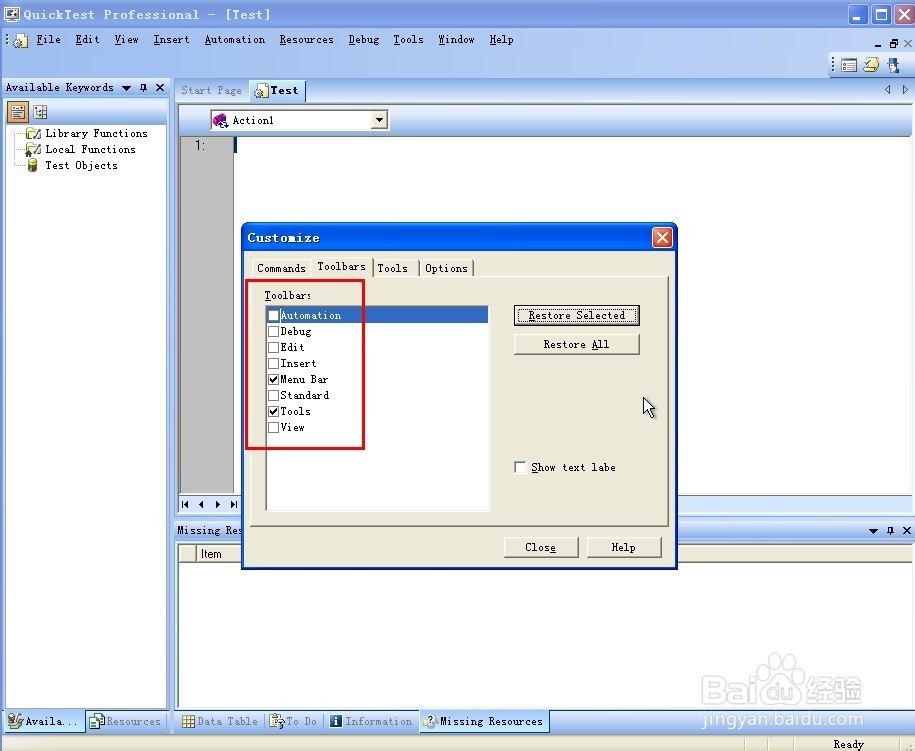Close Customize dialog with red X

(662, 237)
